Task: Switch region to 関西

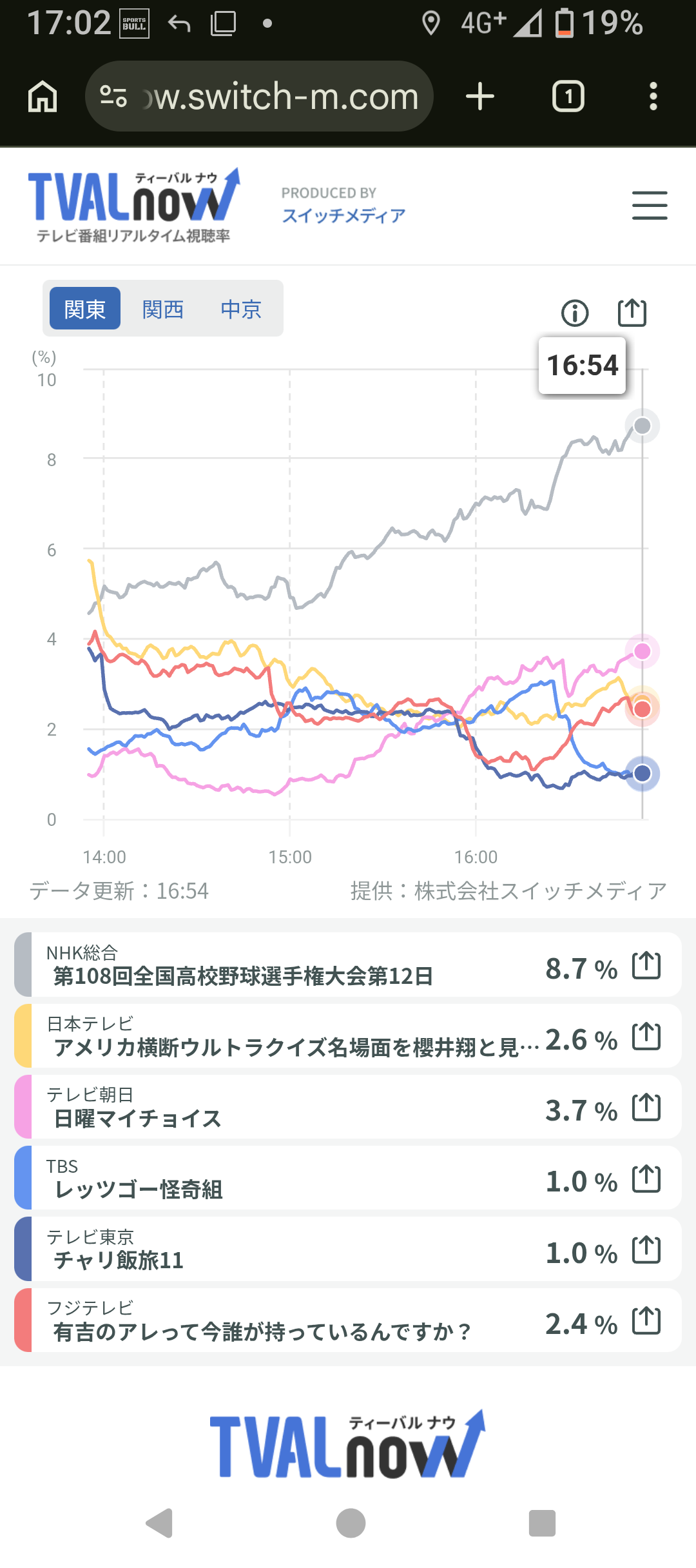Action: tap(163, 309)
